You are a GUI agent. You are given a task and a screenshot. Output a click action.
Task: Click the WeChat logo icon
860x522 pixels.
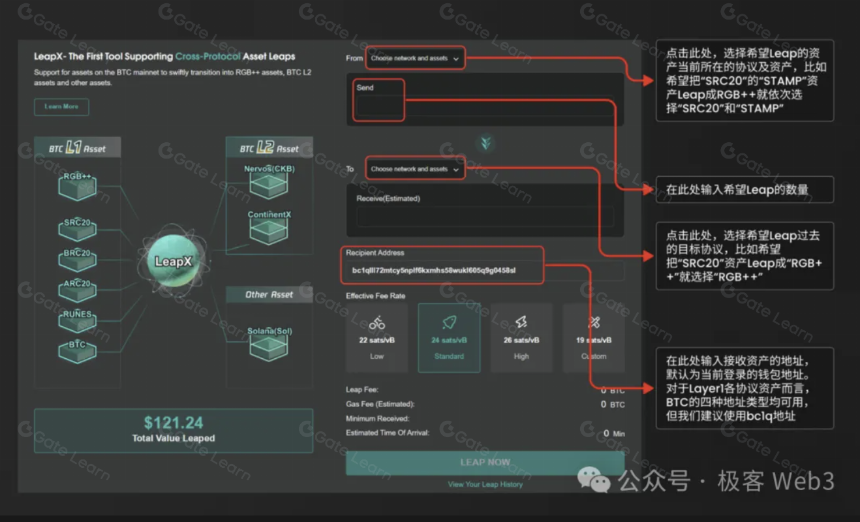pos(593,480)
